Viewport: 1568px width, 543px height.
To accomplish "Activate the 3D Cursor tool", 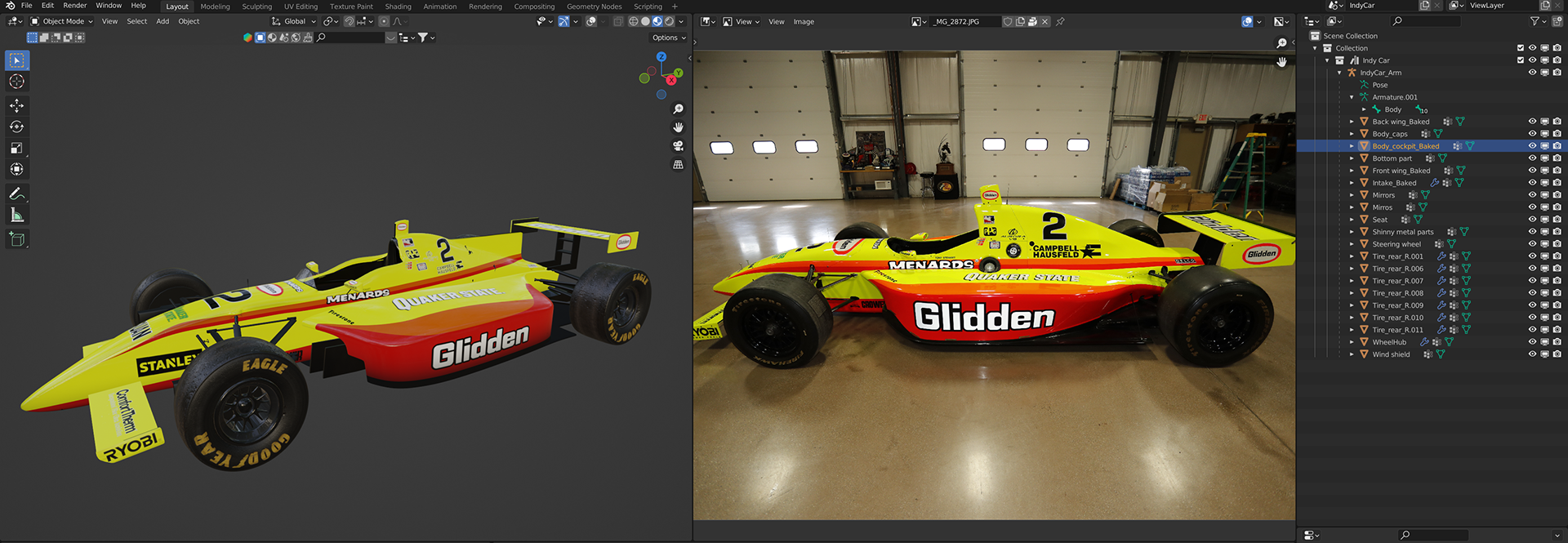I will [17, 82].
